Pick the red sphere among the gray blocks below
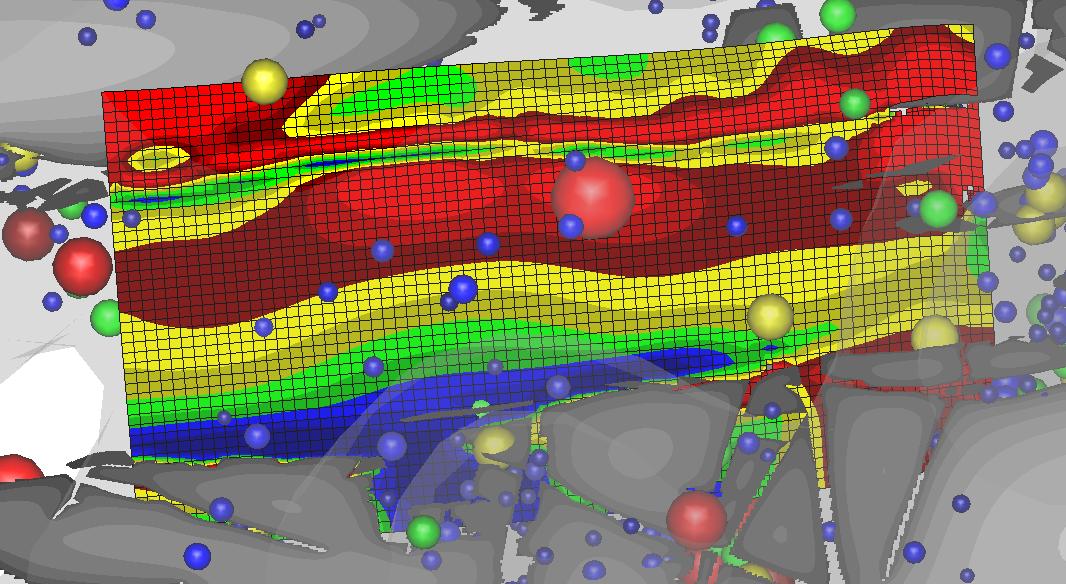 696,520
